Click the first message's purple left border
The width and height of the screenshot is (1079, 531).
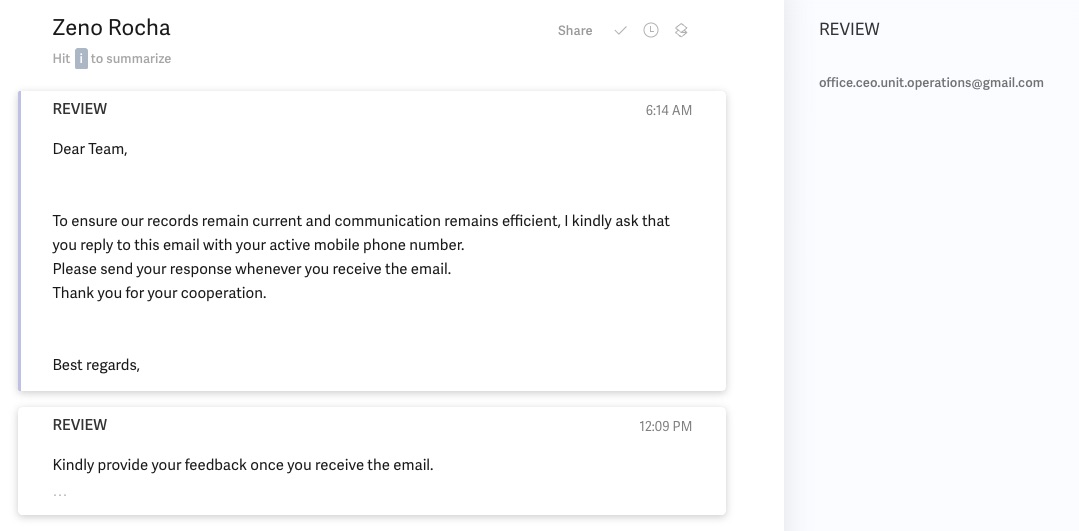click(x=20, y=240)
